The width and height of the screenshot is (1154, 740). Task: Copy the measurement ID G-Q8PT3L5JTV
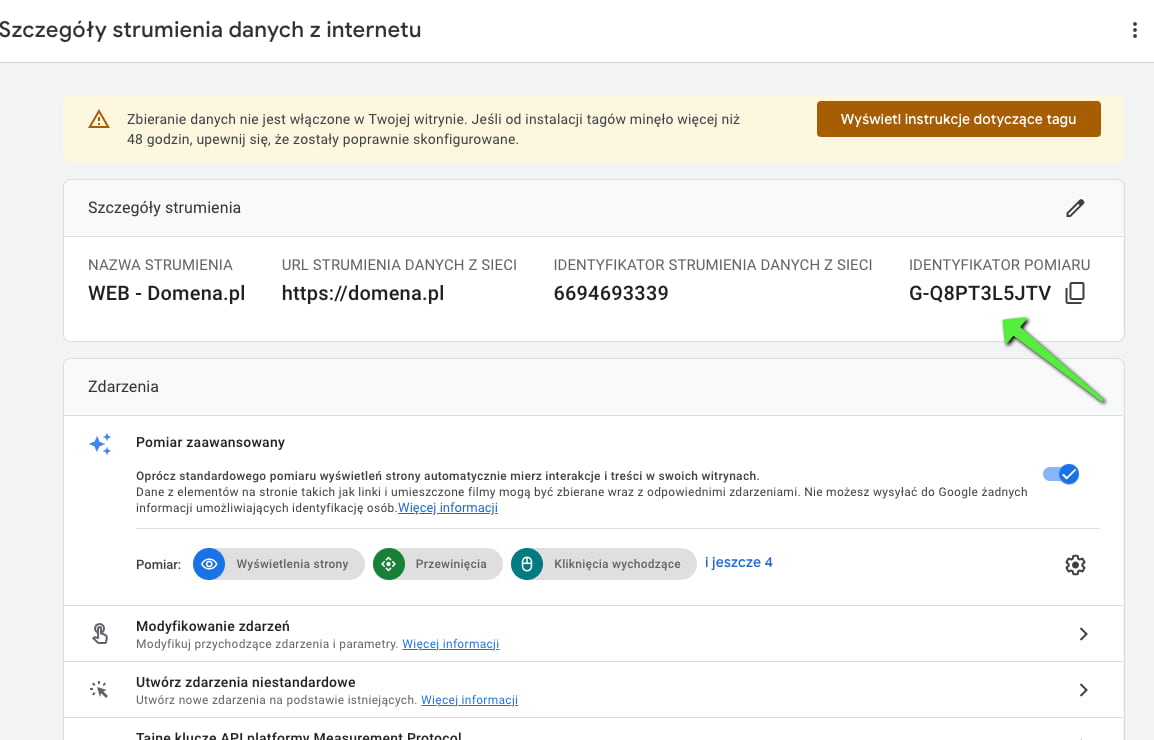coord(1075,293)
